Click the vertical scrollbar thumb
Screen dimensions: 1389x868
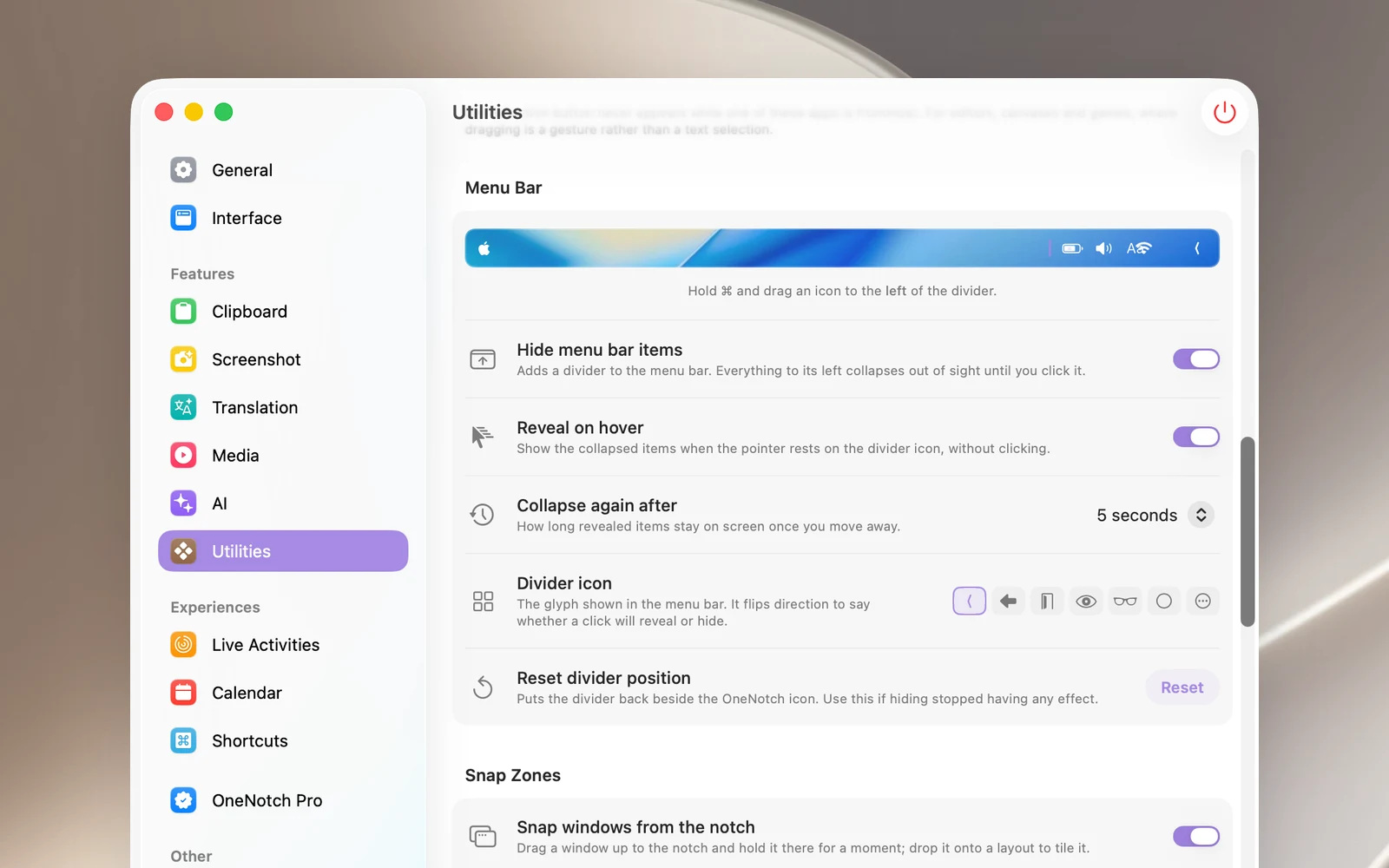click(1247, 531)
